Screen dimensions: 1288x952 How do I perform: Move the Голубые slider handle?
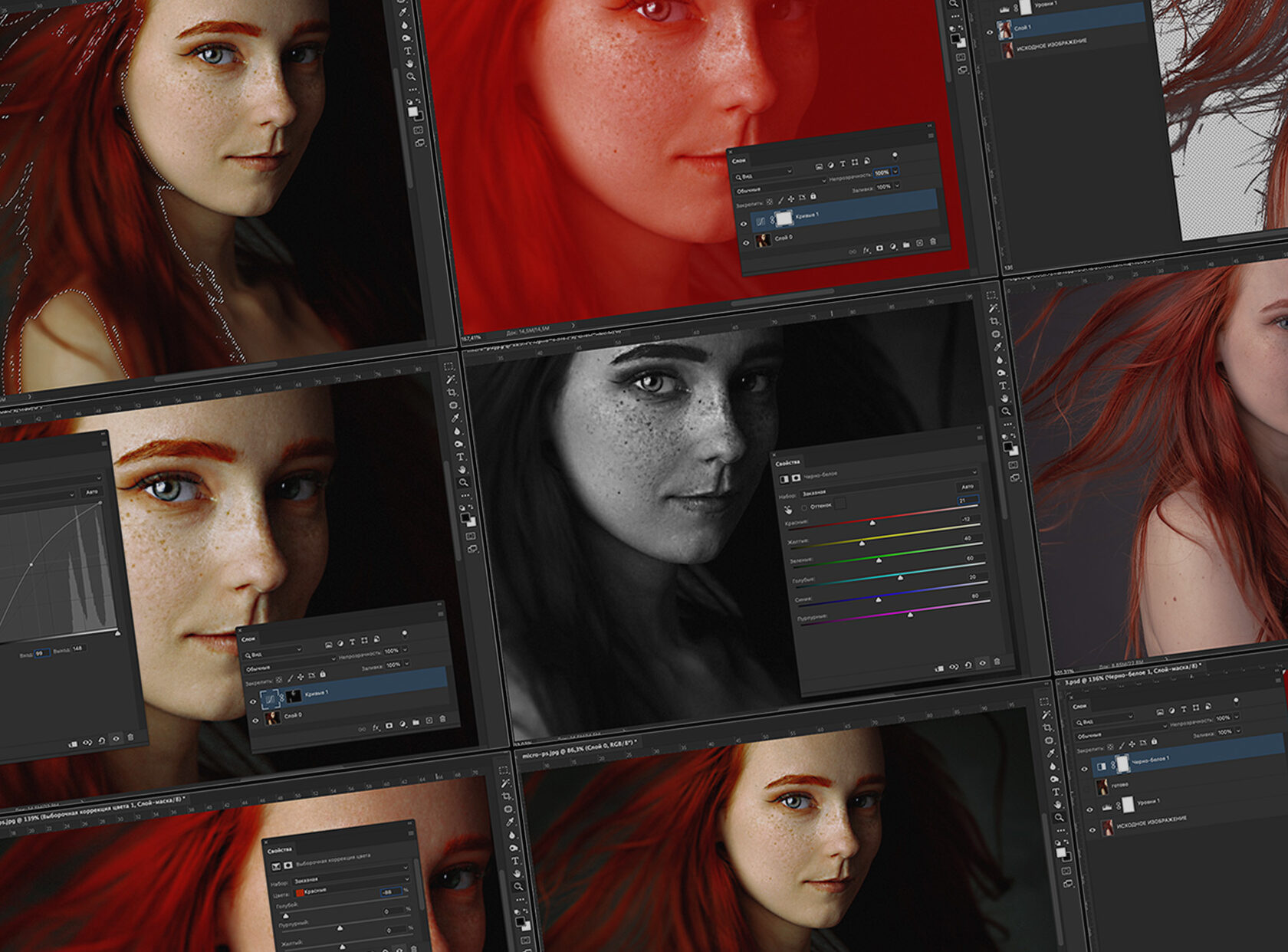(x=901, y=576)
